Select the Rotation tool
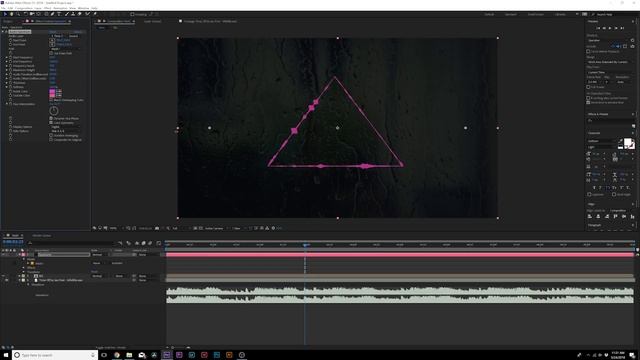The width and height of the screenshot is (640, 360). [25, 14]
